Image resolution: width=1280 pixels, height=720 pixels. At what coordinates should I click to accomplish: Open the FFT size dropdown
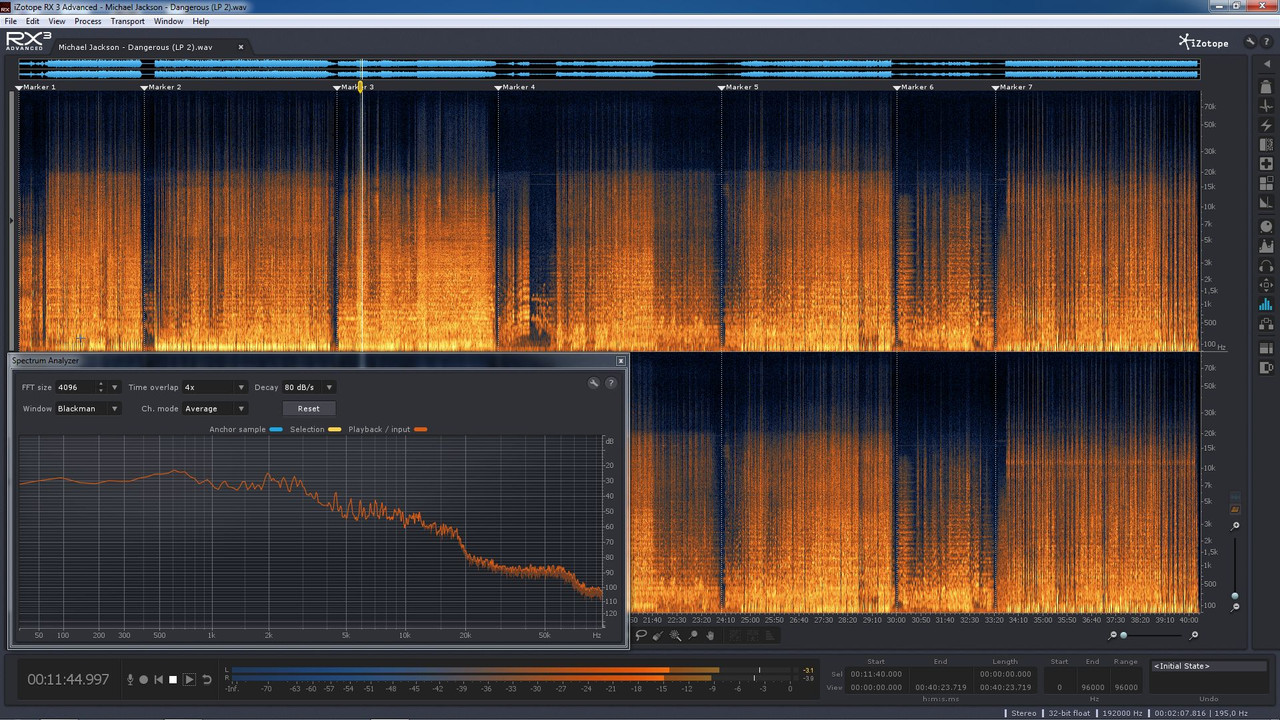coord(113,387)
